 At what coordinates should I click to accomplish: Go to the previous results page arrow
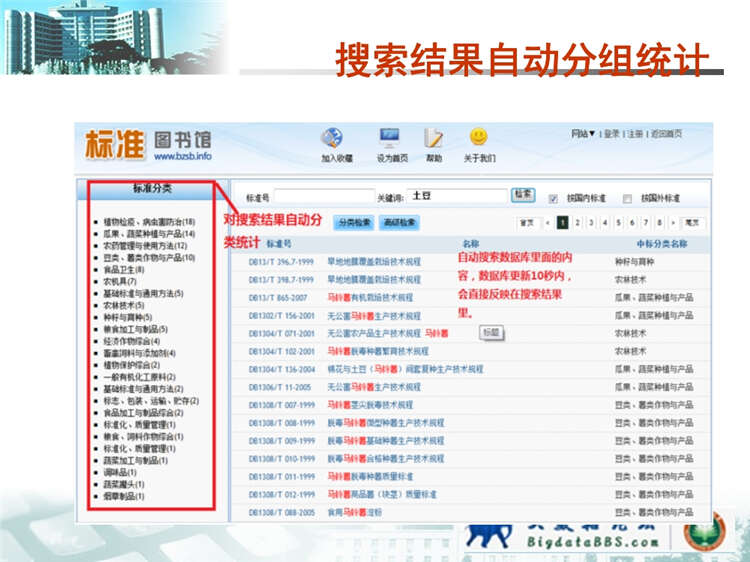point(548,223)
